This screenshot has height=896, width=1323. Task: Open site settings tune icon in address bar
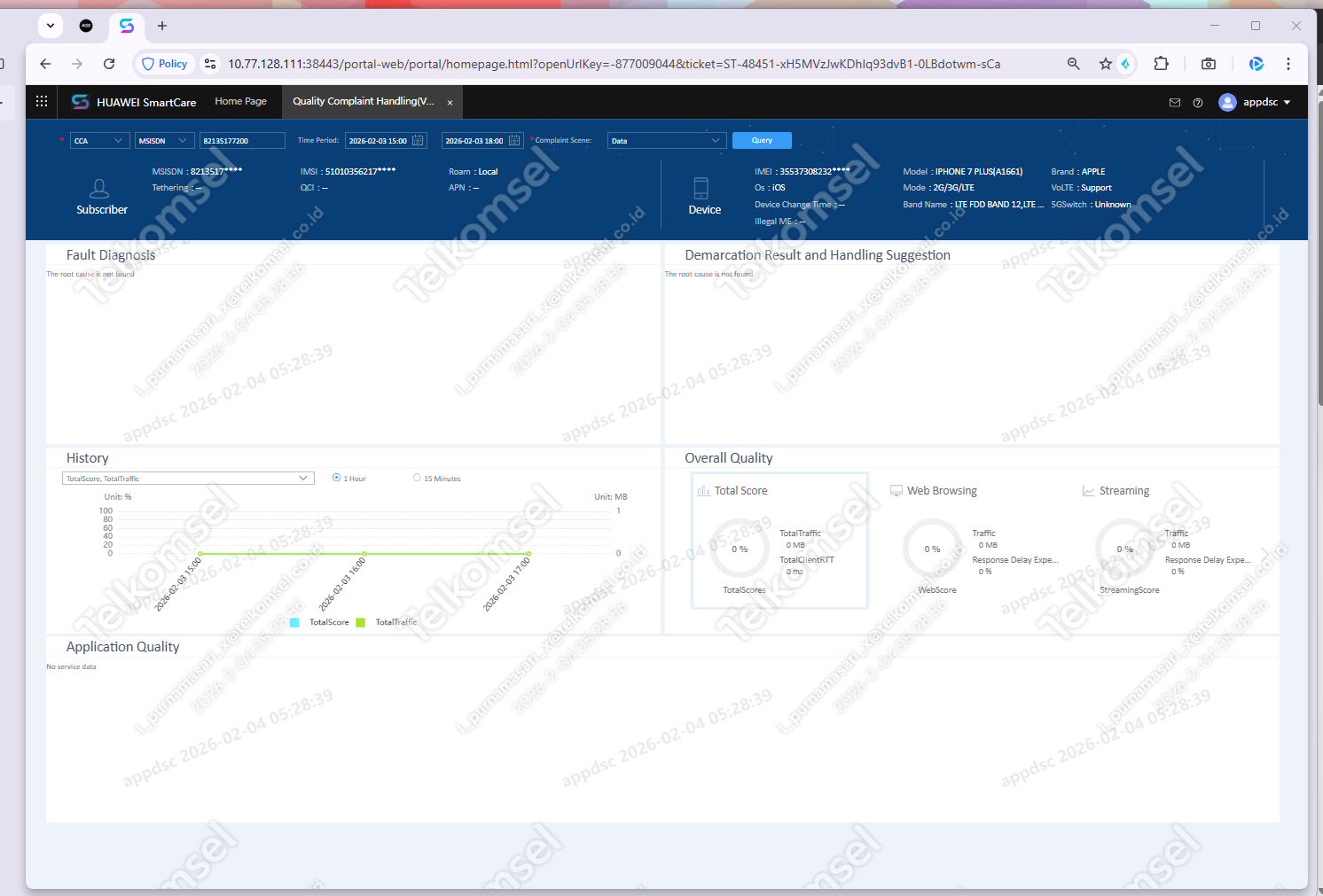tap(210, 64)
